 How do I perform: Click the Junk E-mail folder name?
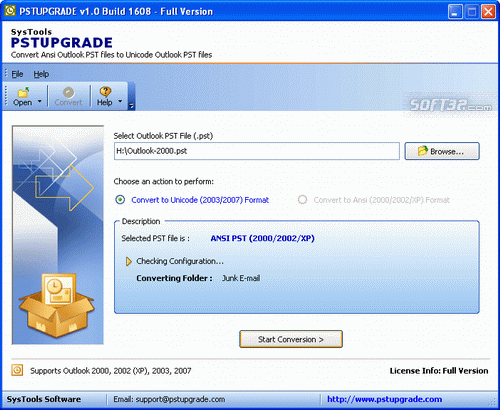pyautogui.click(x=241, y=278)
